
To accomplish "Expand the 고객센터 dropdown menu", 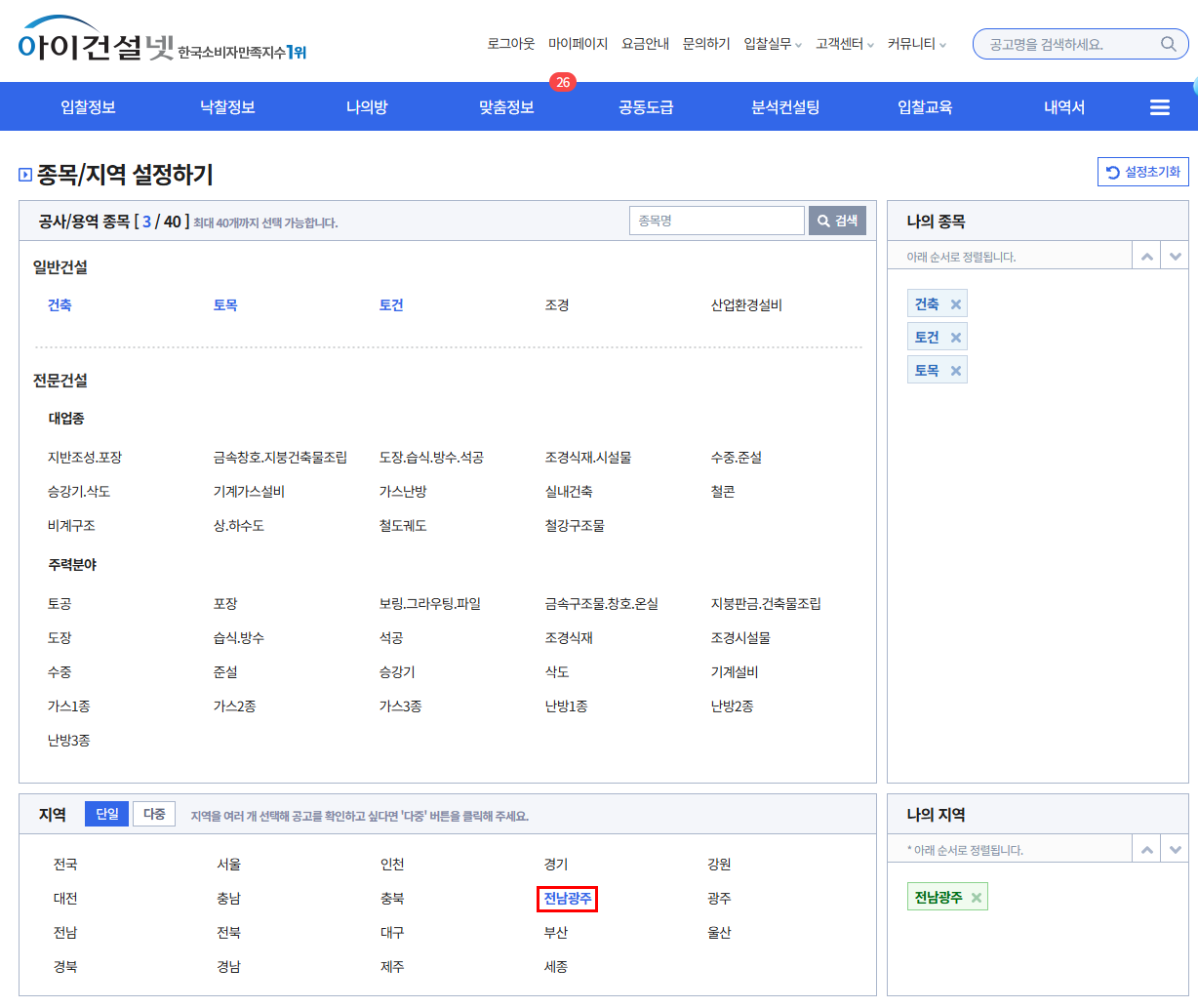I will click(845, 44).
